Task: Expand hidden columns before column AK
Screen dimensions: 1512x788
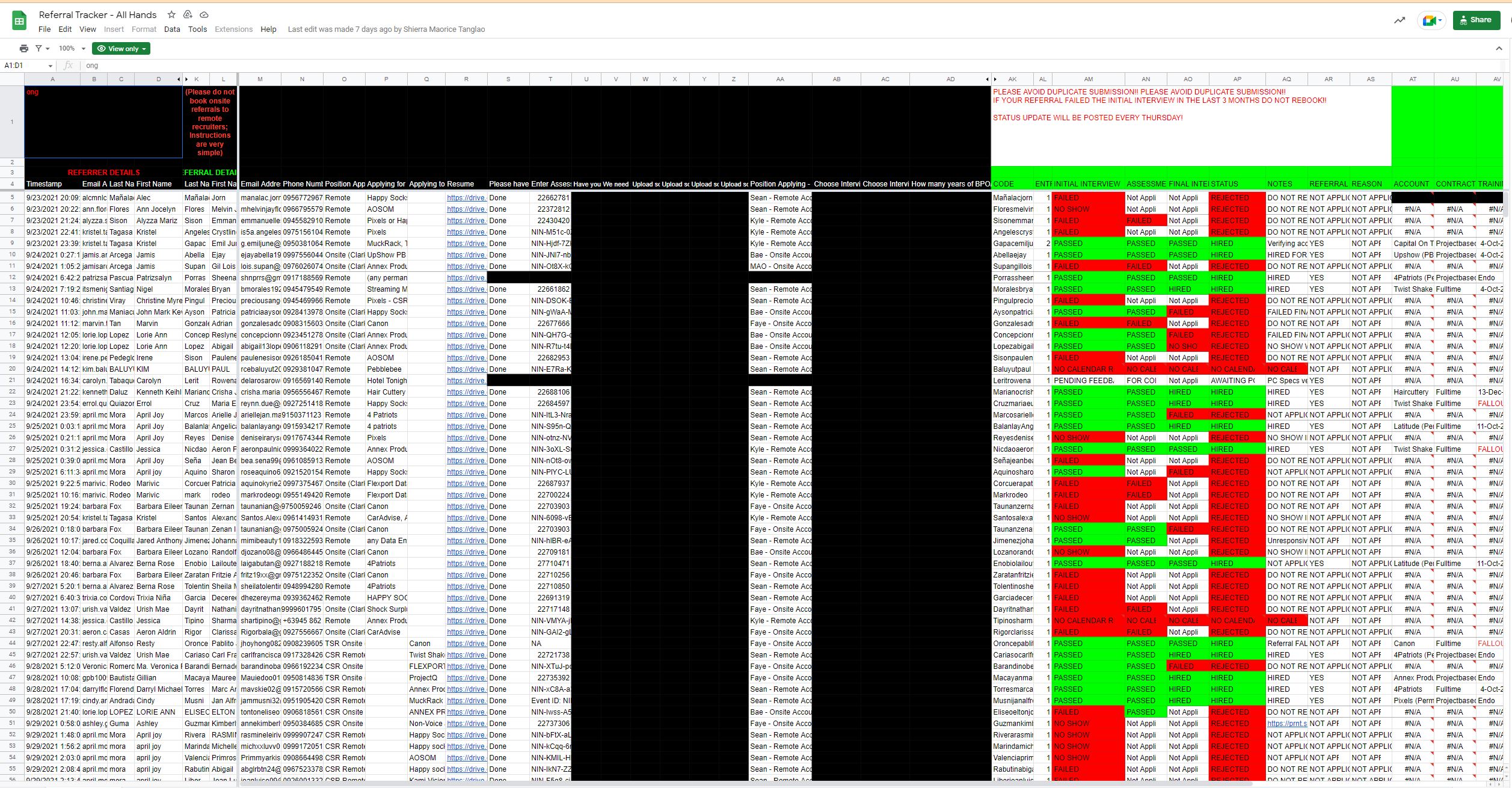Action: pos(995,79)
